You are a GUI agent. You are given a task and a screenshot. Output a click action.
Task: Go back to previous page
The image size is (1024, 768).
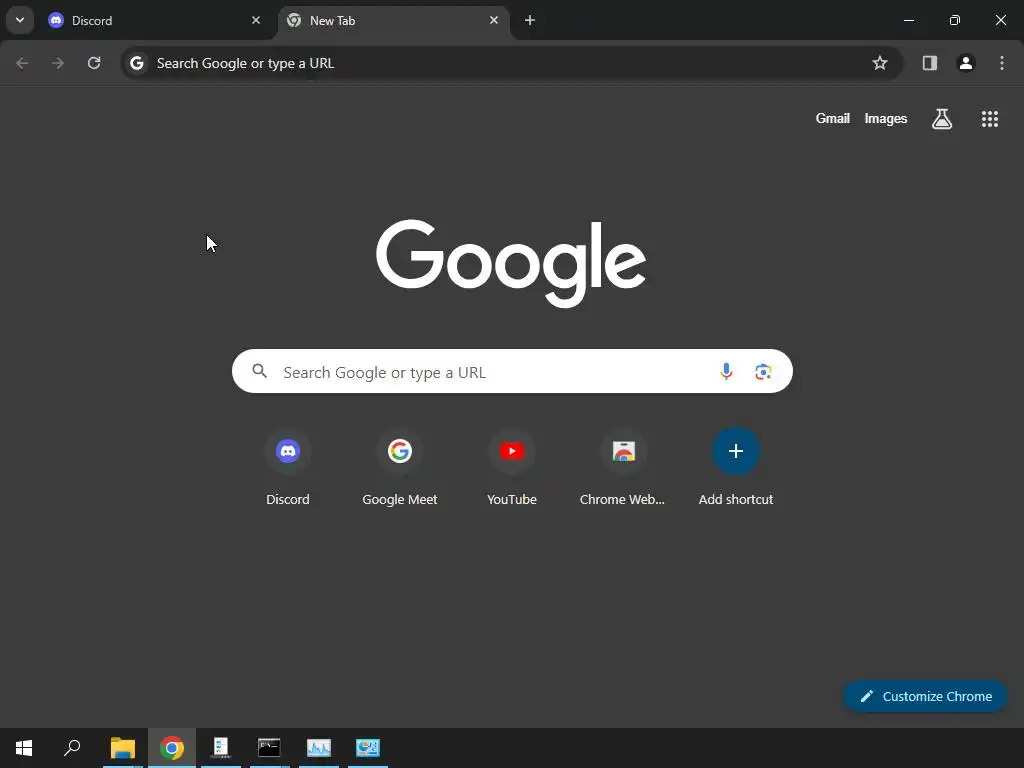(22, 63)
